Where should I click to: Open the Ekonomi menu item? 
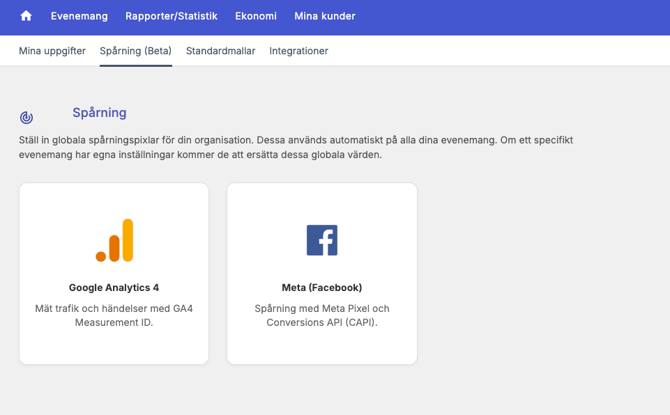coord(256,16)
